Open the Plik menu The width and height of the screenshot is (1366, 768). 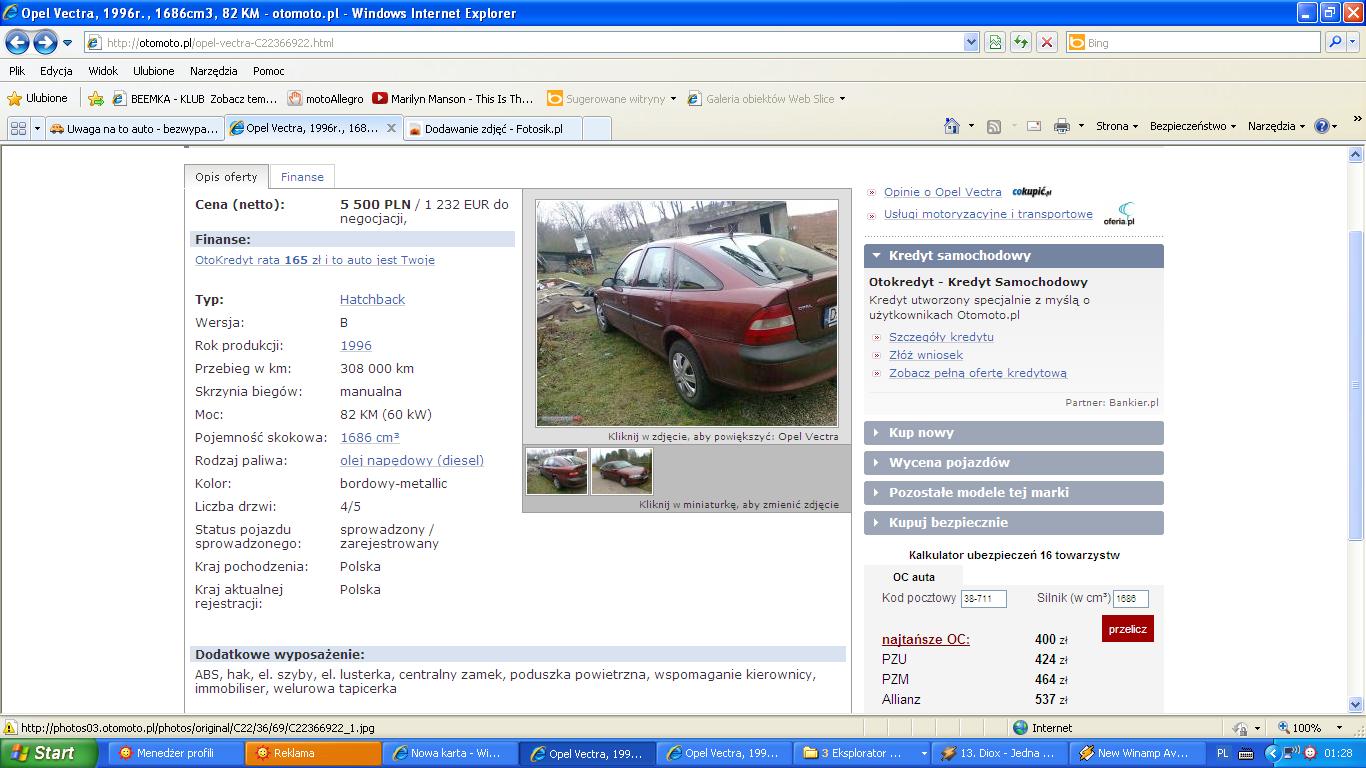[x=17, y=71]
